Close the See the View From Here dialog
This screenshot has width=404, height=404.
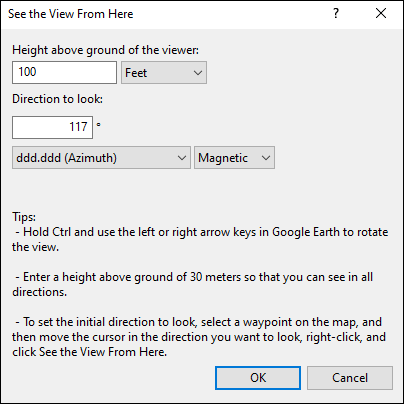click(x=381, y=14)
